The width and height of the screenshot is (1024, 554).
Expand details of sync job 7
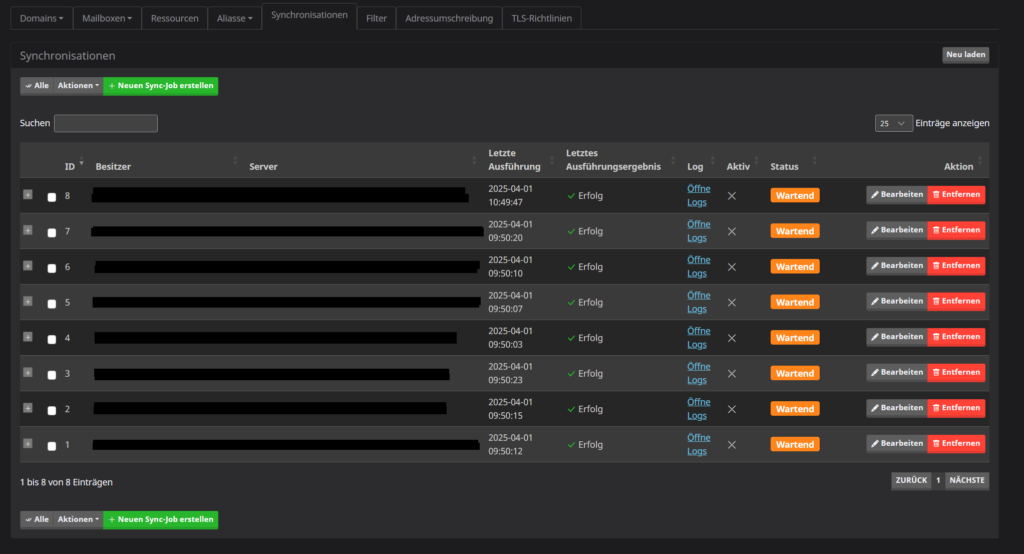pos(27,230)
